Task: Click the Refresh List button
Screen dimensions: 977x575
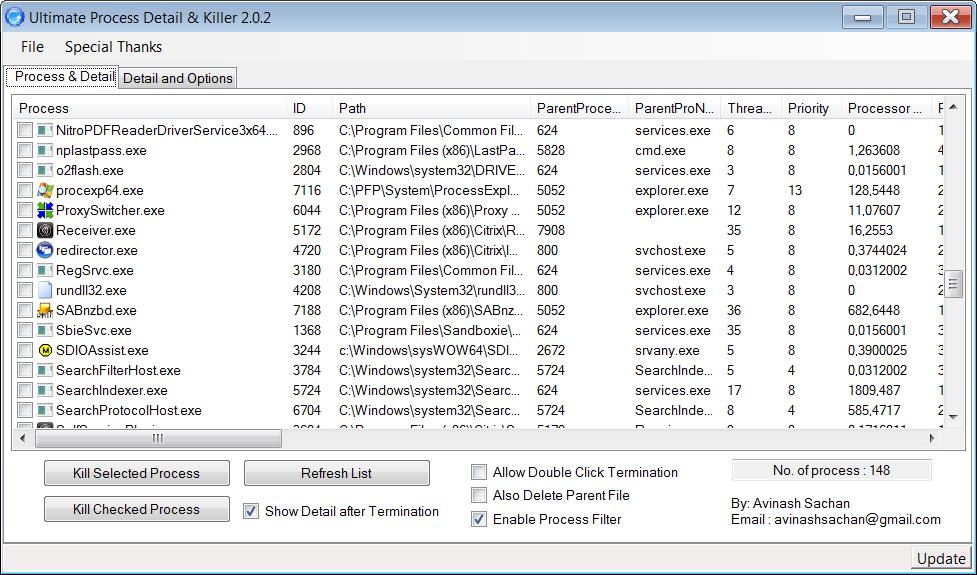Action: 336,473
